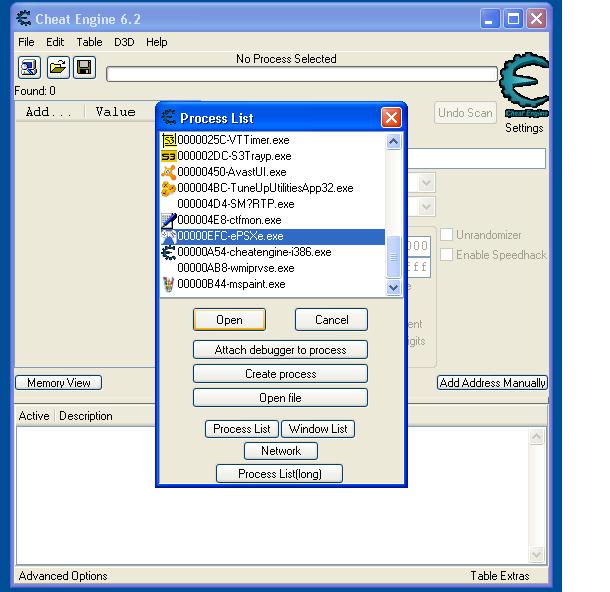610x592 pixels.
Task: Tick the Enable Speedhack checkbox
Action: [446, 254]
